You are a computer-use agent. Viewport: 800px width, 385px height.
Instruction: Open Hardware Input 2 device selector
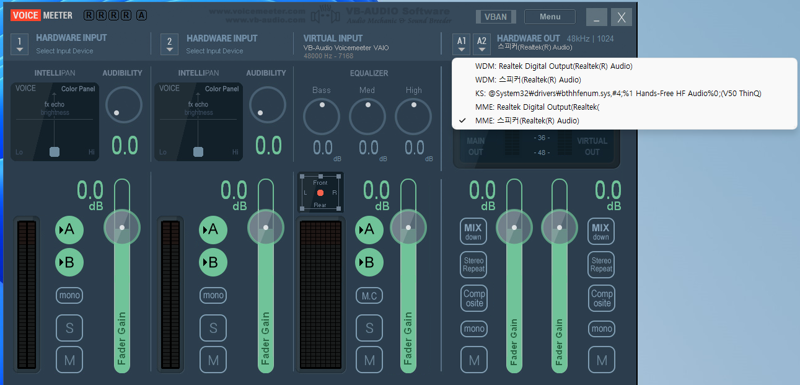[169, 44]
